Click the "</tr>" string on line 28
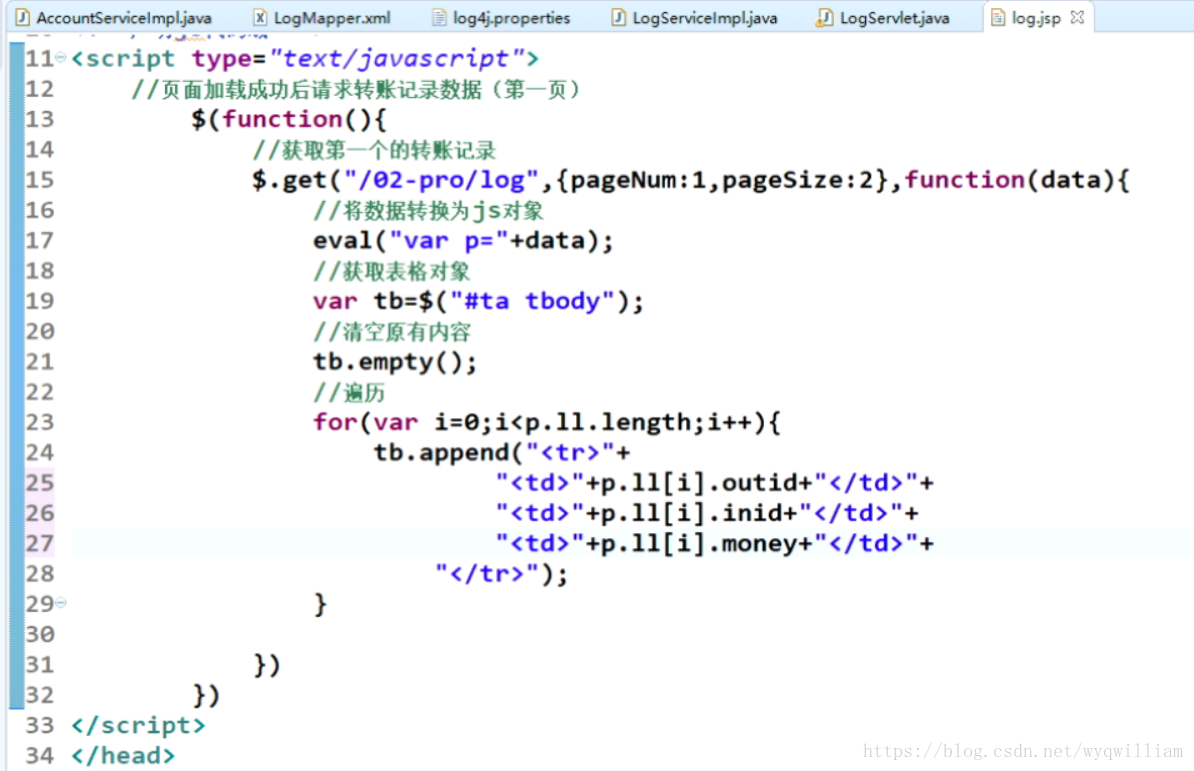The image size is (1194, 771). 487,574
